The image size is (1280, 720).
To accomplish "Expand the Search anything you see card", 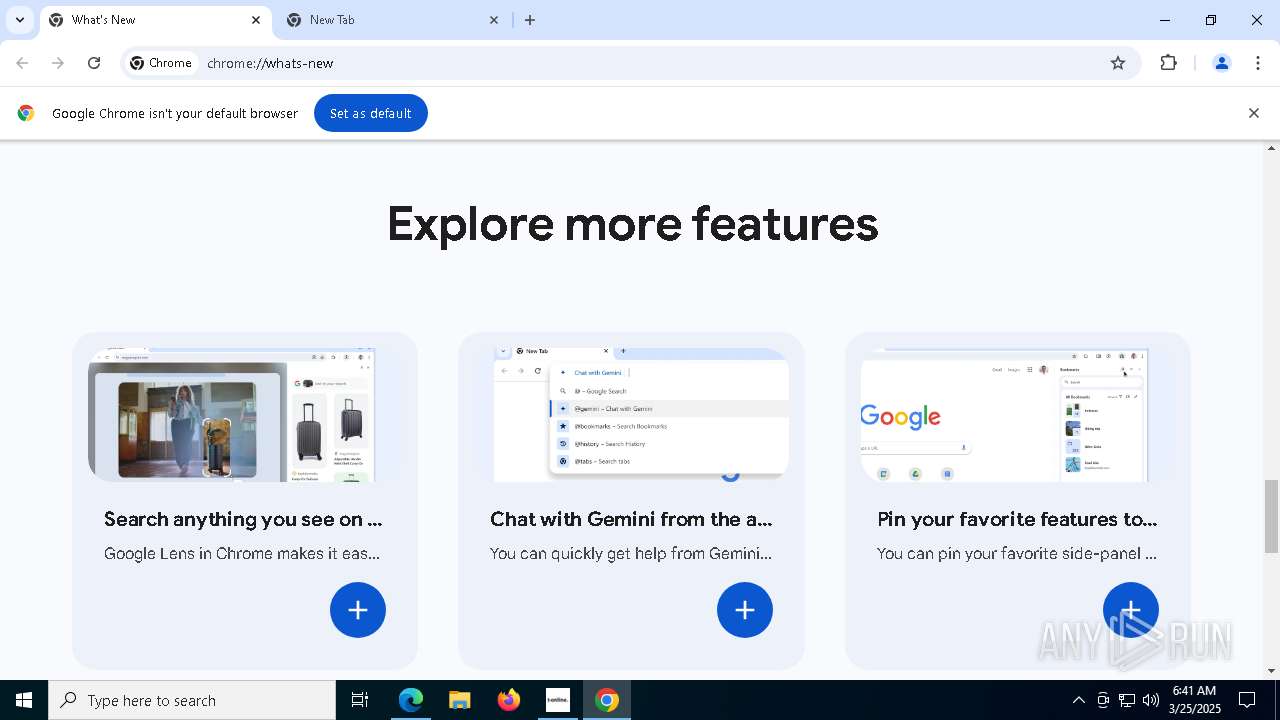I will (x=358, y=610).
